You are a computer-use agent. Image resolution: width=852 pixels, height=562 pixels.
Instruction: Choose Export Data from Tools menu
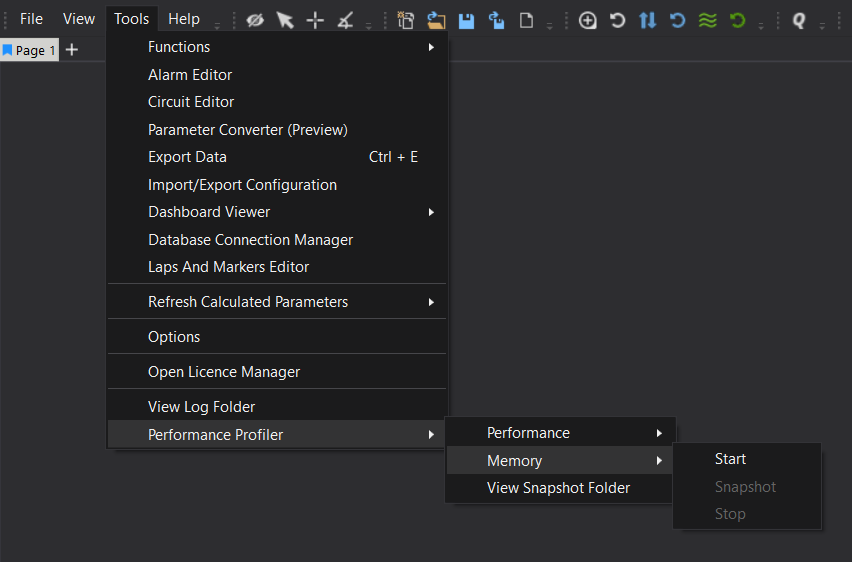pyautogui.click(x=187, y=157)
